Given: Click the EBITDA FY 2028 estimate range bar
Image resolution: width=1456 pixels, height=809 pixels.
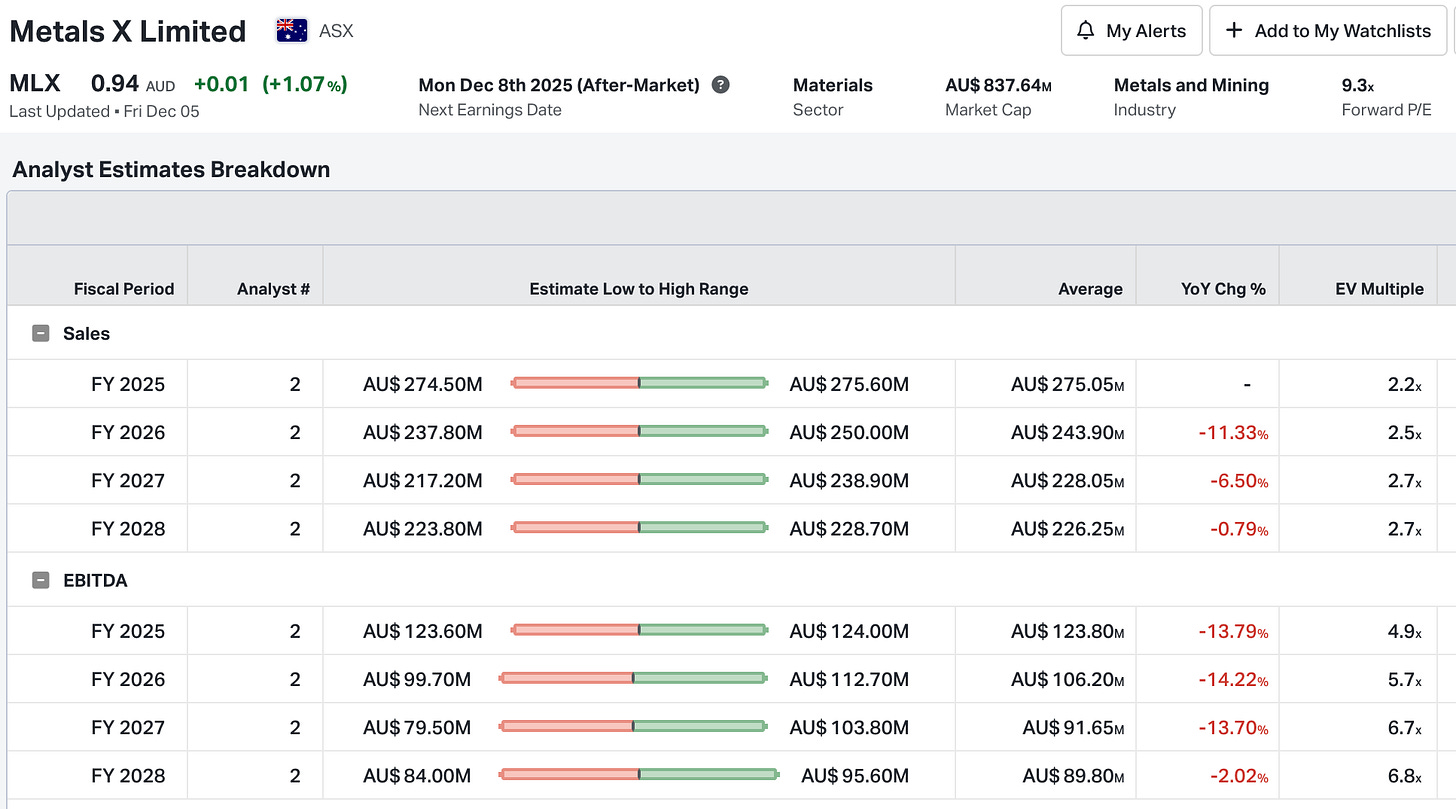Looking at the screenshot, I should click(x=639, y=774).
